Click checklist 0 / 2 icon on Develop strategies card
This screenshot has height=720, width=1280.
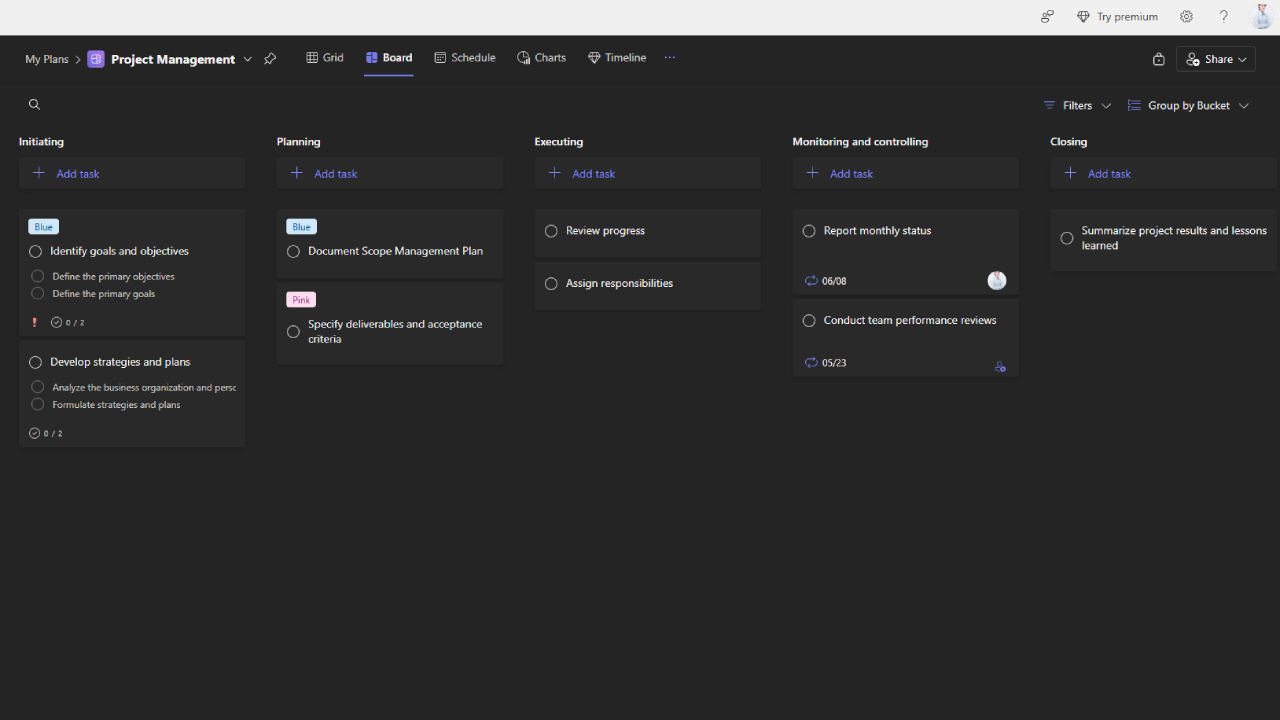[x=34, y=433]
